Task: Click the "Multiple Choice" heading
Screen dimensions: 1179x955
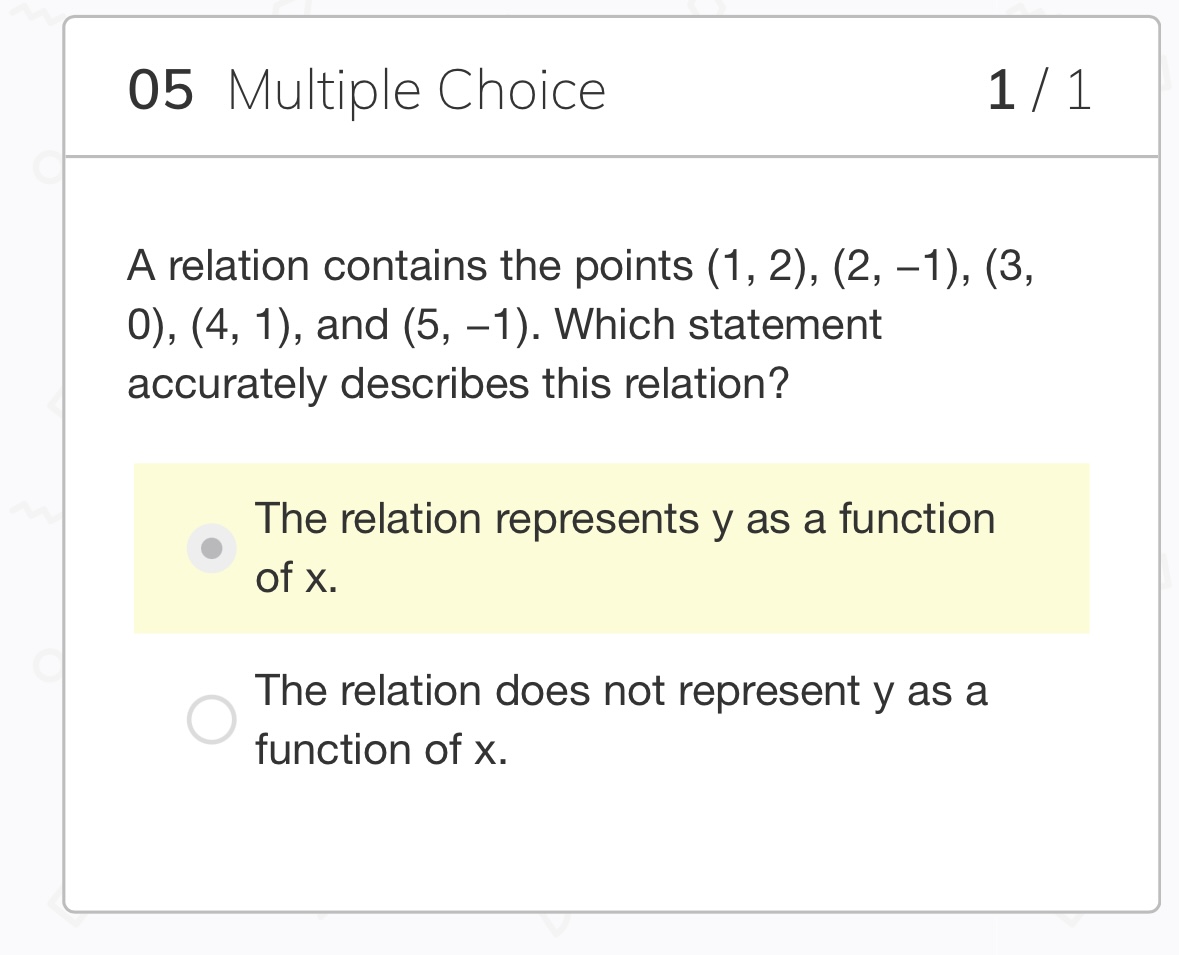Action: pyautogui.click(x=416, y=91)
